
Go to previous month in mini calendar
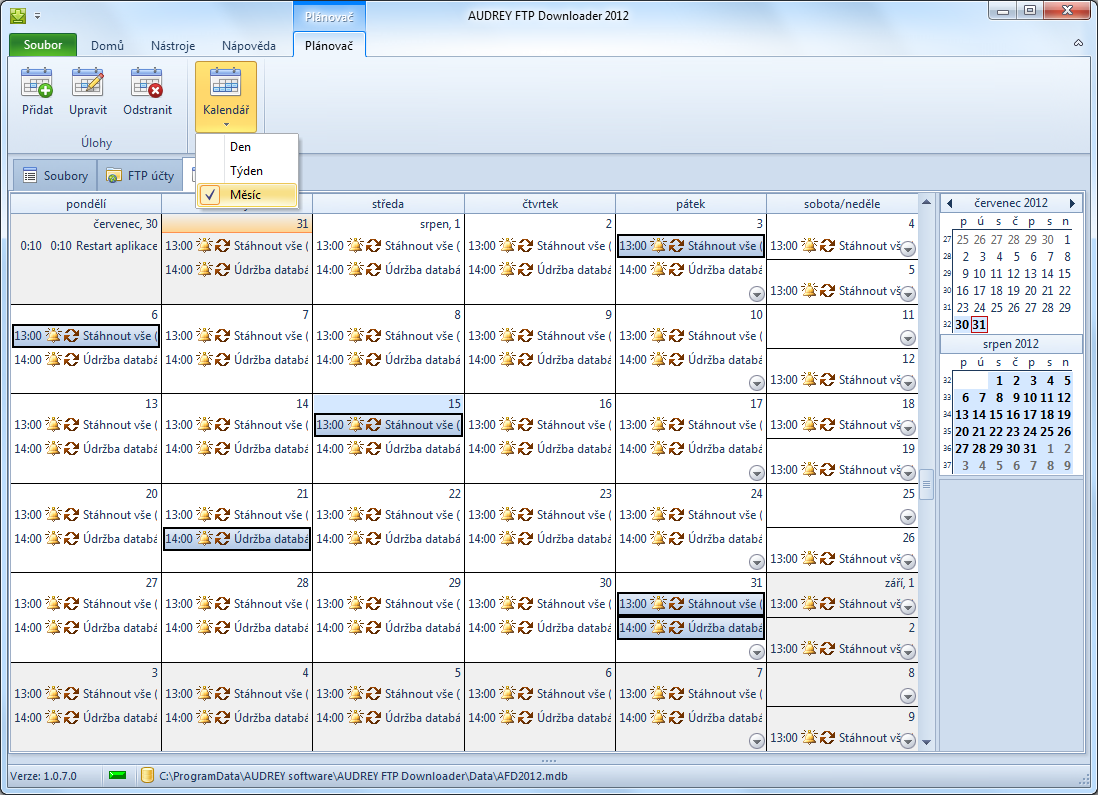(949, 203)
